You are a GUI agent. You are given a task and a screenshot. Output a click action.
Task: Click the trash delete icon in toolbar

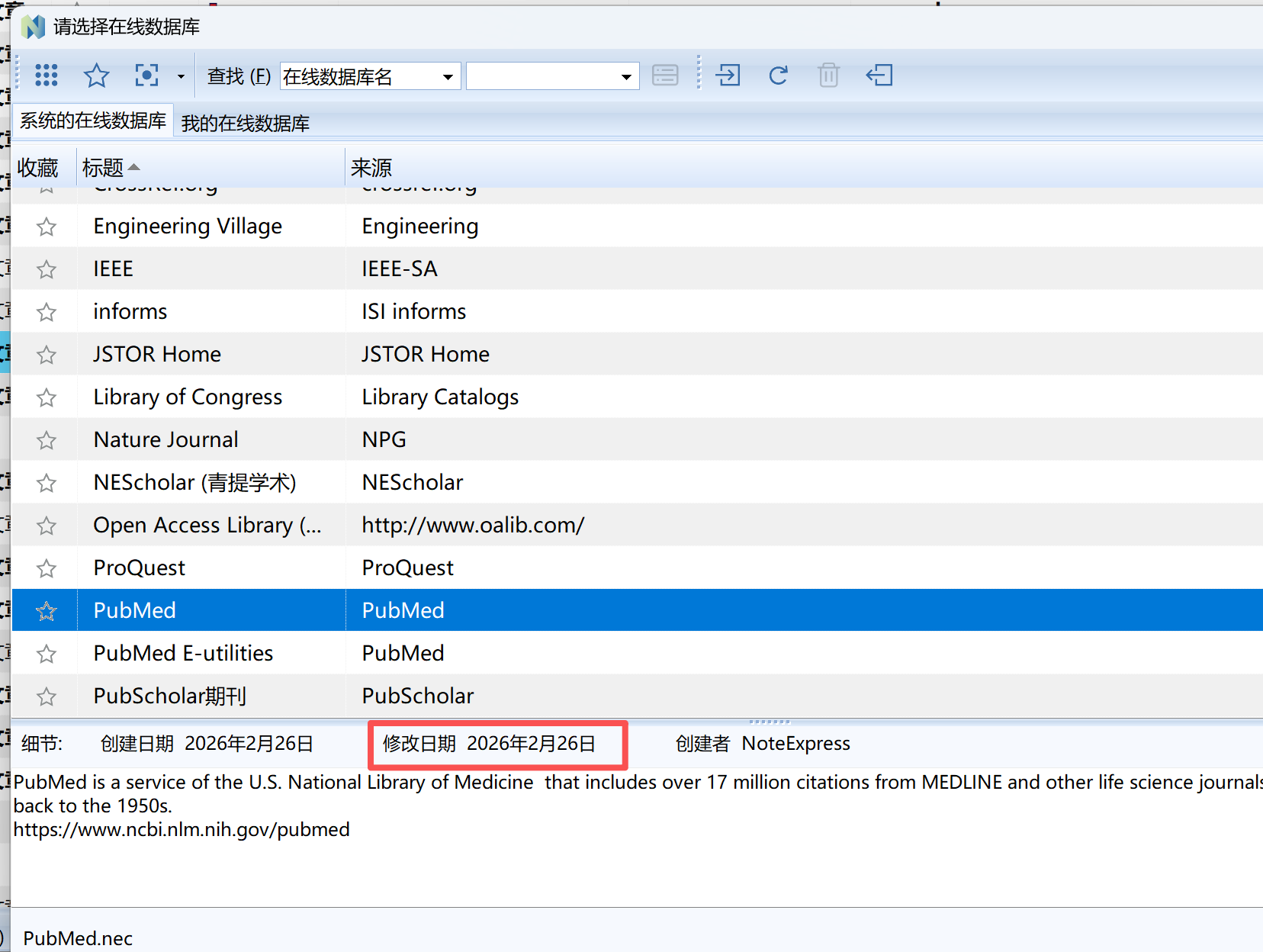[x=828, y=75]
